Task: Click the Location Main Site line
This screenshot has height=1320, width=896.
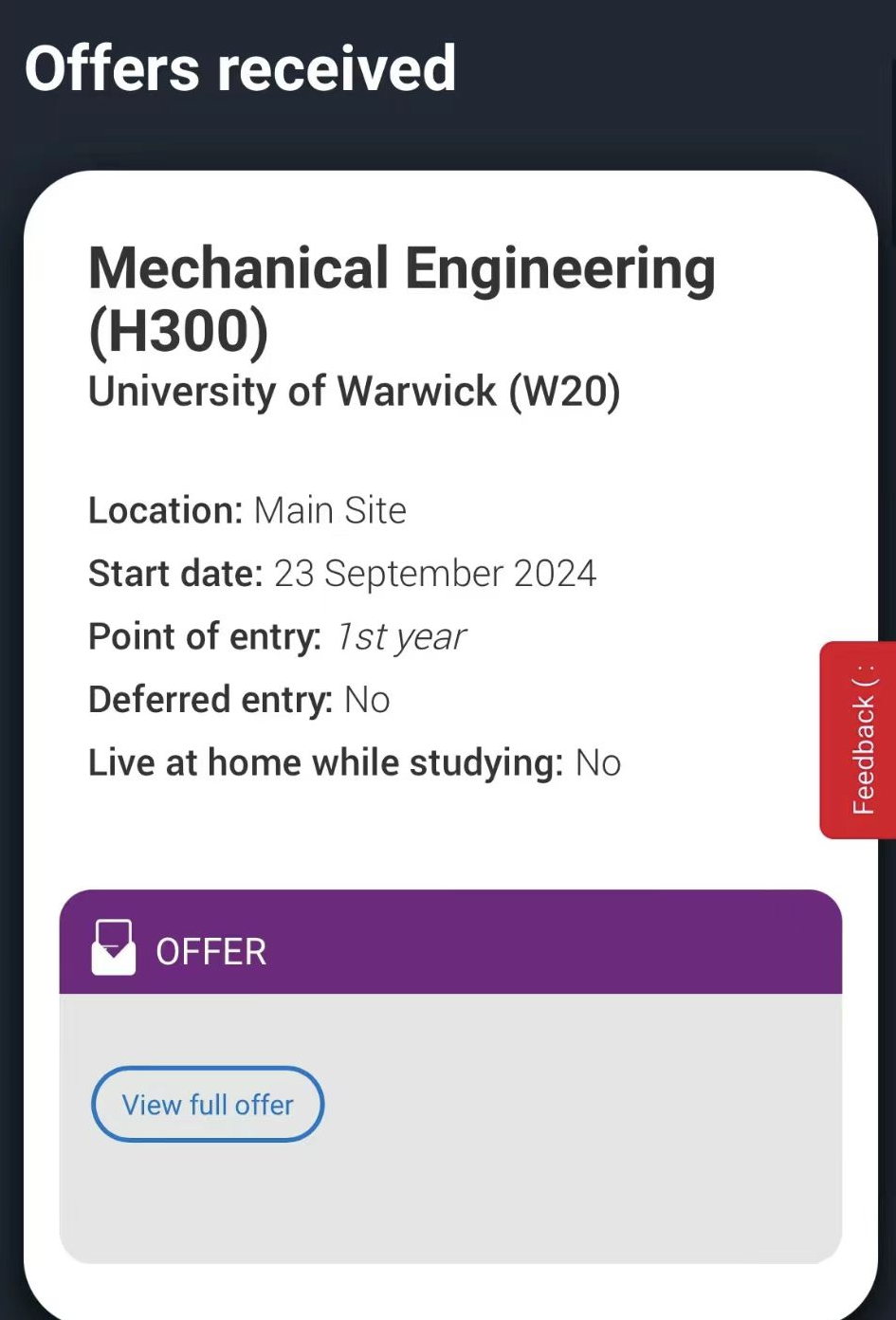Action: pyautogui.click(x=247, y=511)
